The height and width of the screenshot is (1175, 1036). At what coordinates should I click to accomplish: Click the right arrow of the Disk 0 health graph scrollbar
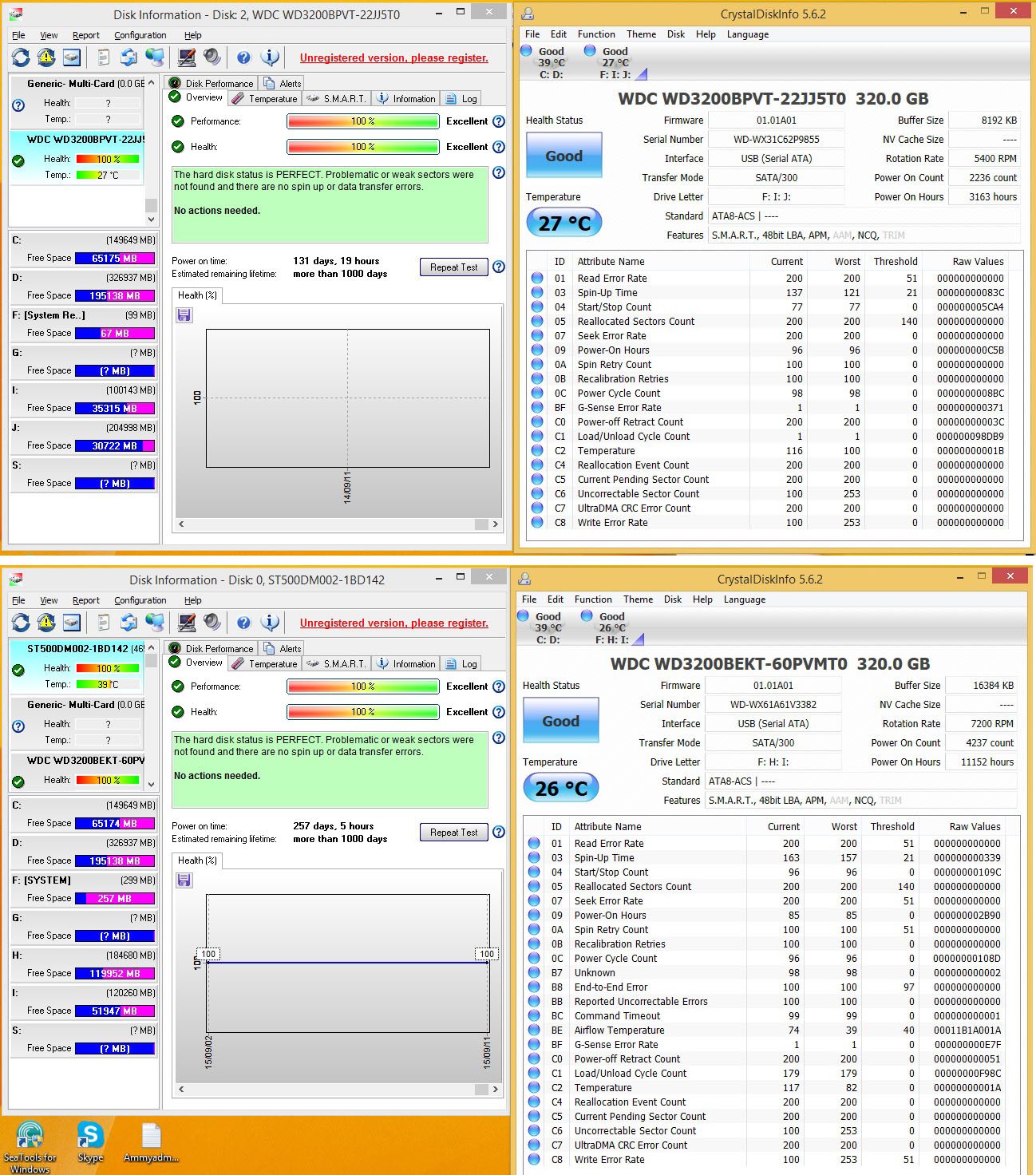point(495,1089)
